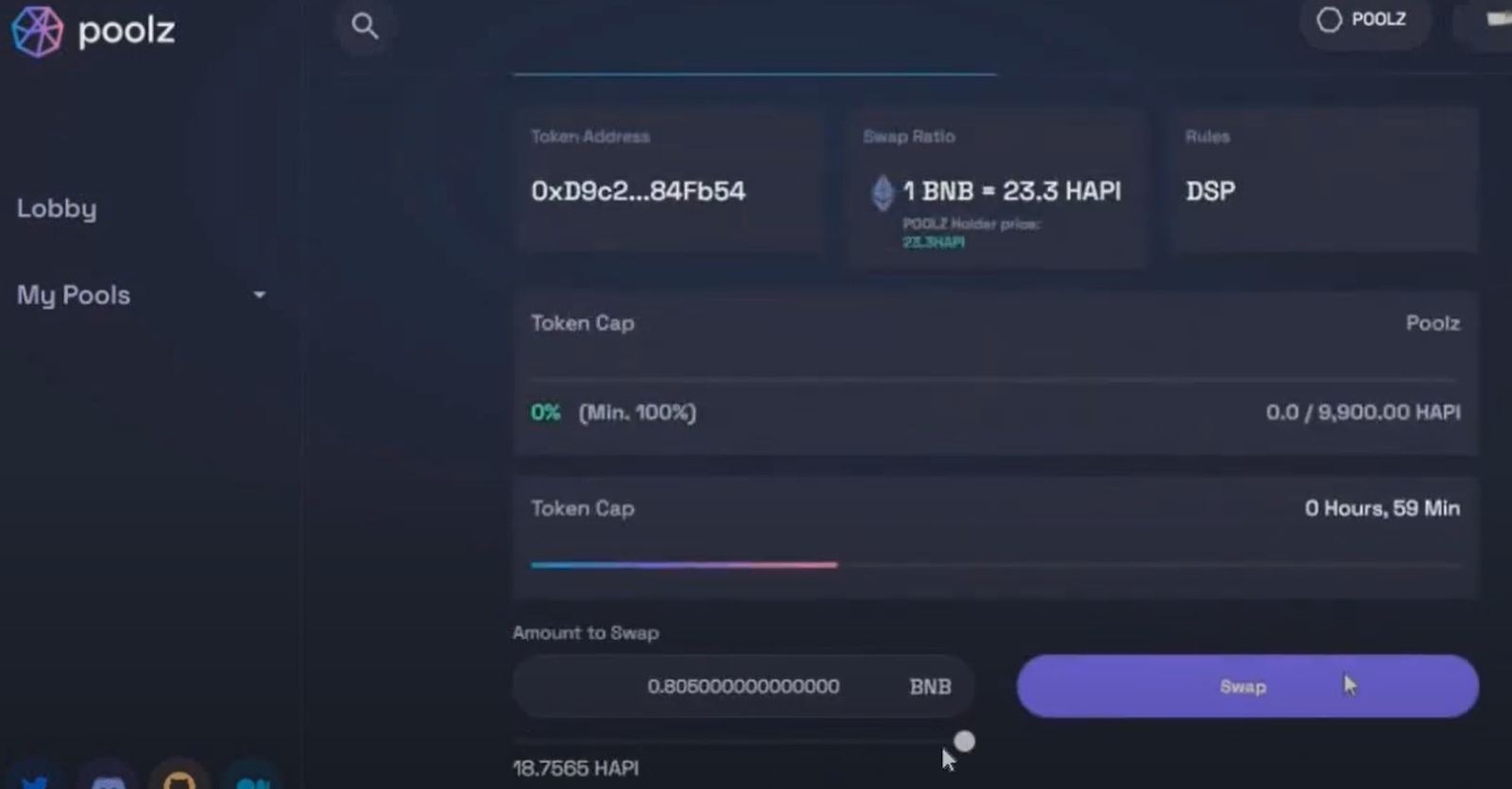
Task: Click the token address 0xD9c2...84Fb54
Action: pyautogui.click(x=639, y=191)
